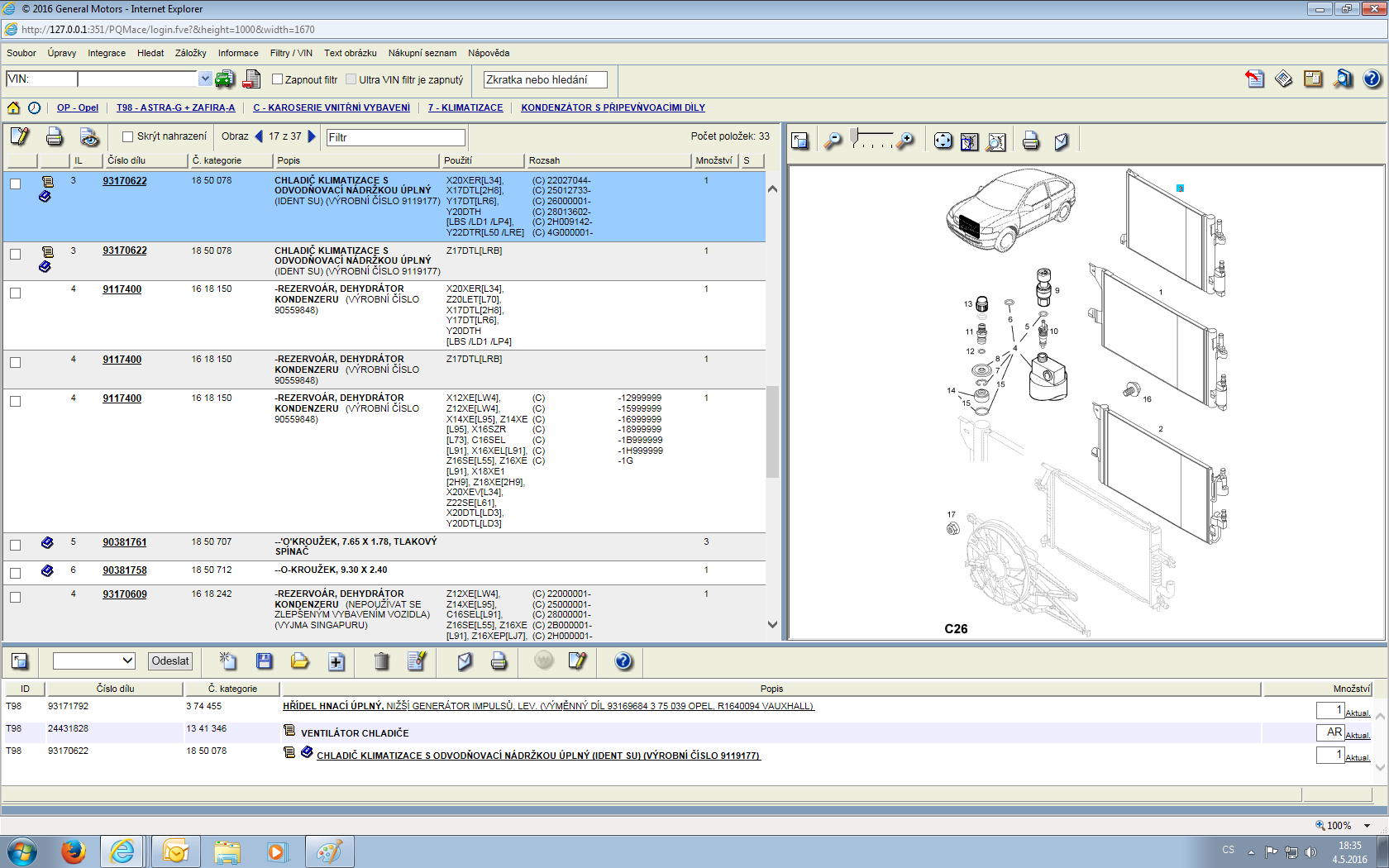Enable the Zapnout filtr checkbox
1389x868 pixels.
coord(278,79)
